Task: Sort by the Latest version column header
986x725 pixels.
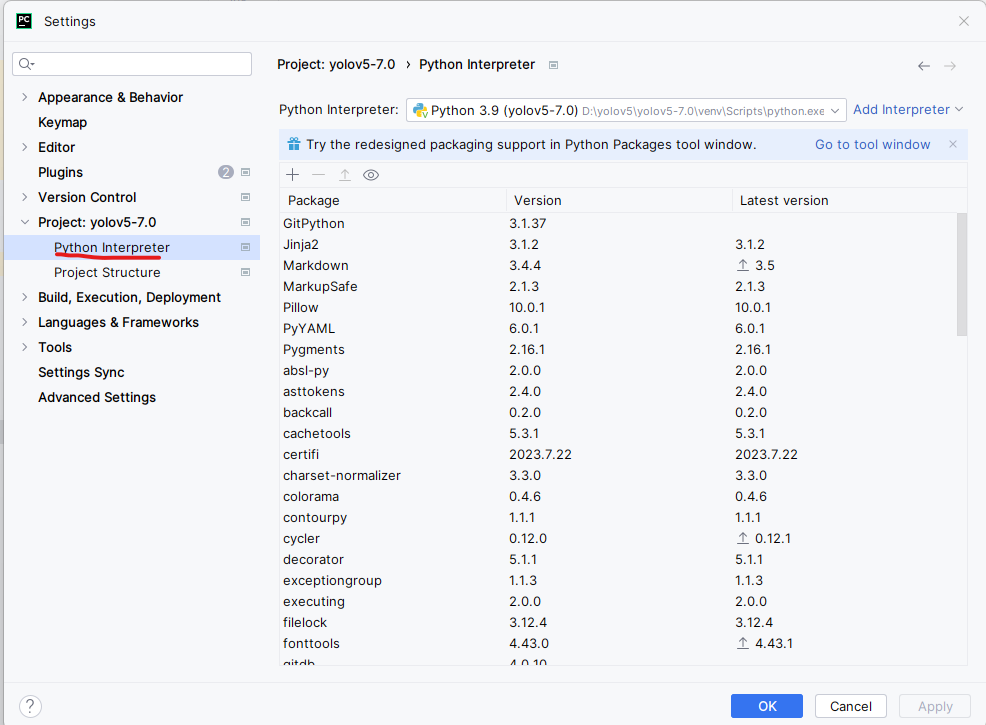Action: [x=849, y=201]
